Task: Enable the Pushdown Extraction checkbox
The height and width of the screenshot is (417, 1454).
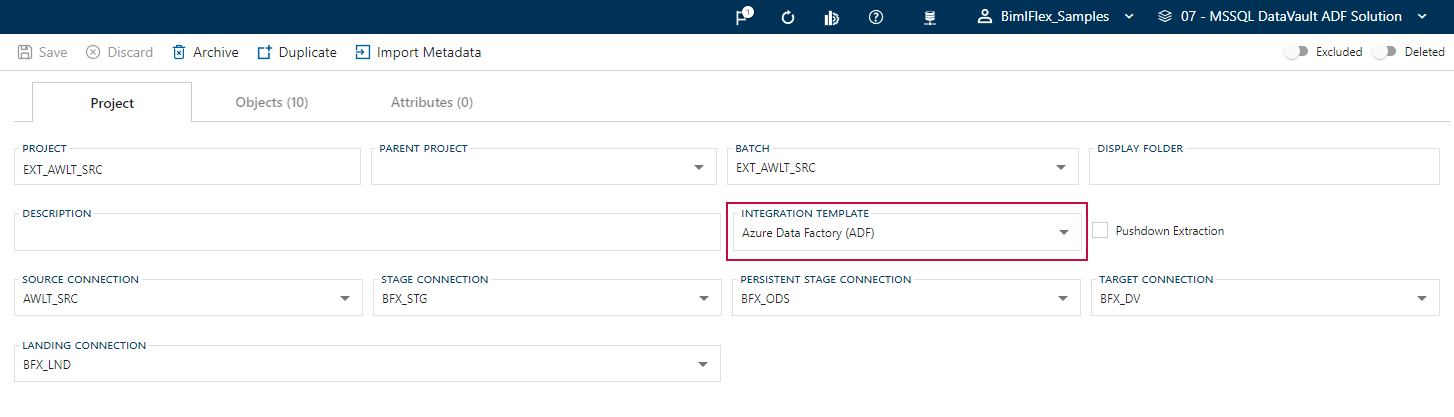Action: [x=1100, y=231]
